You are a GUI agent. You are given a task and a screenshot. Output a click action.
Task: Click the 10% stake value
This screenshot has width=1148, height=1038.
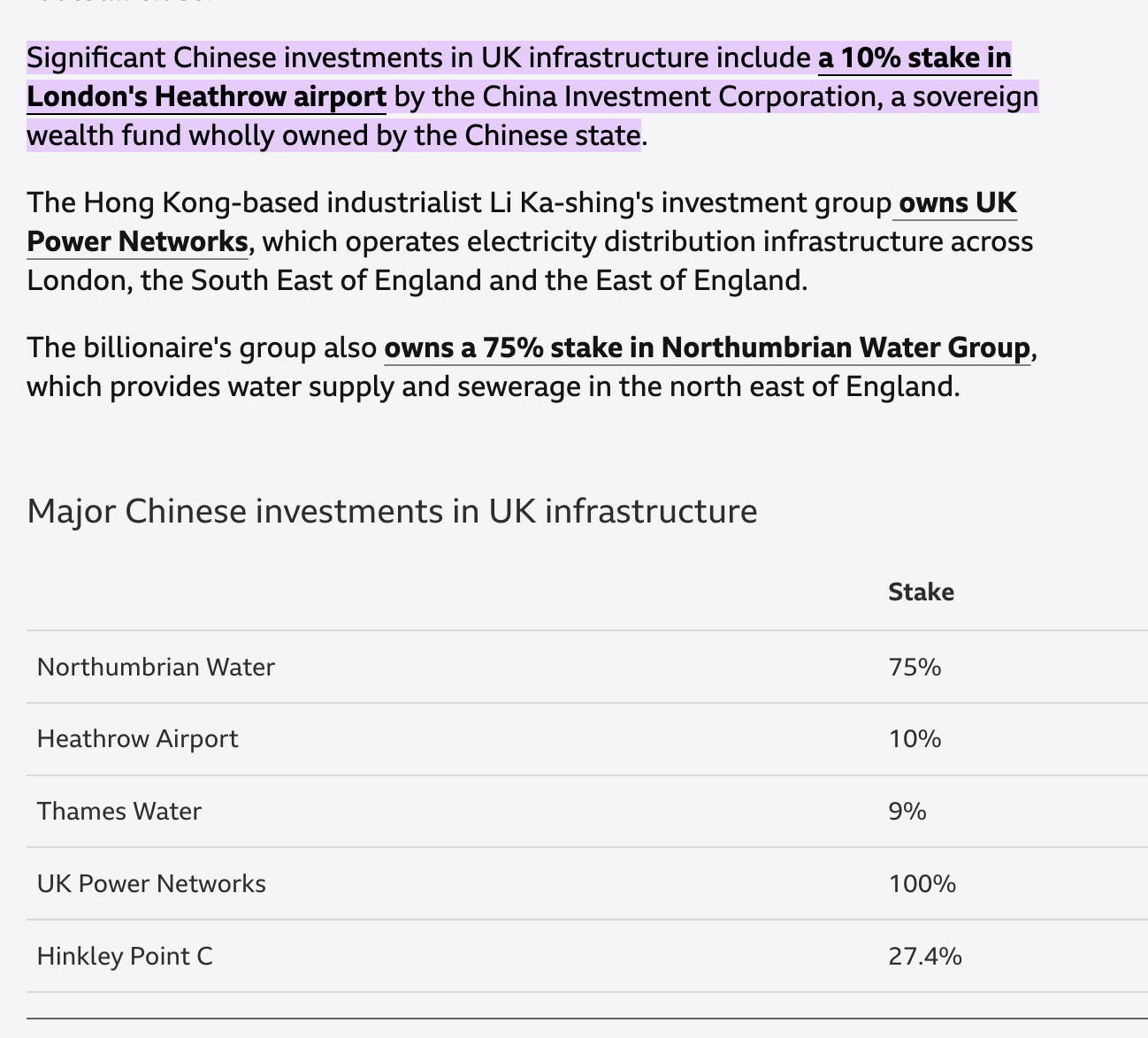[915, 739]
